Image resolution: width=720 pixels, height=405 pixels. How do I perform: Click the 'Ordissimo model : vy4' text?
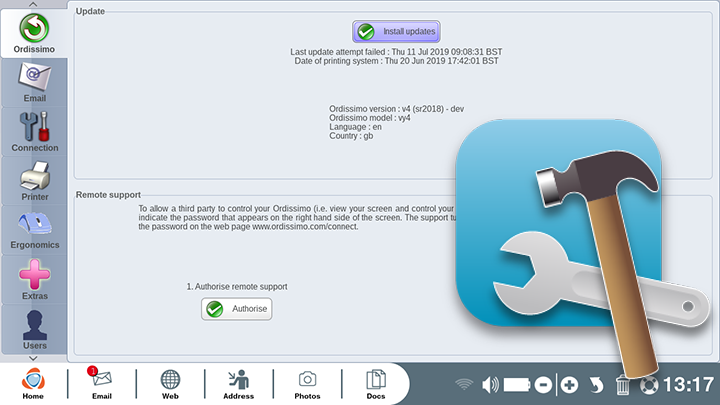coord(370,118)
